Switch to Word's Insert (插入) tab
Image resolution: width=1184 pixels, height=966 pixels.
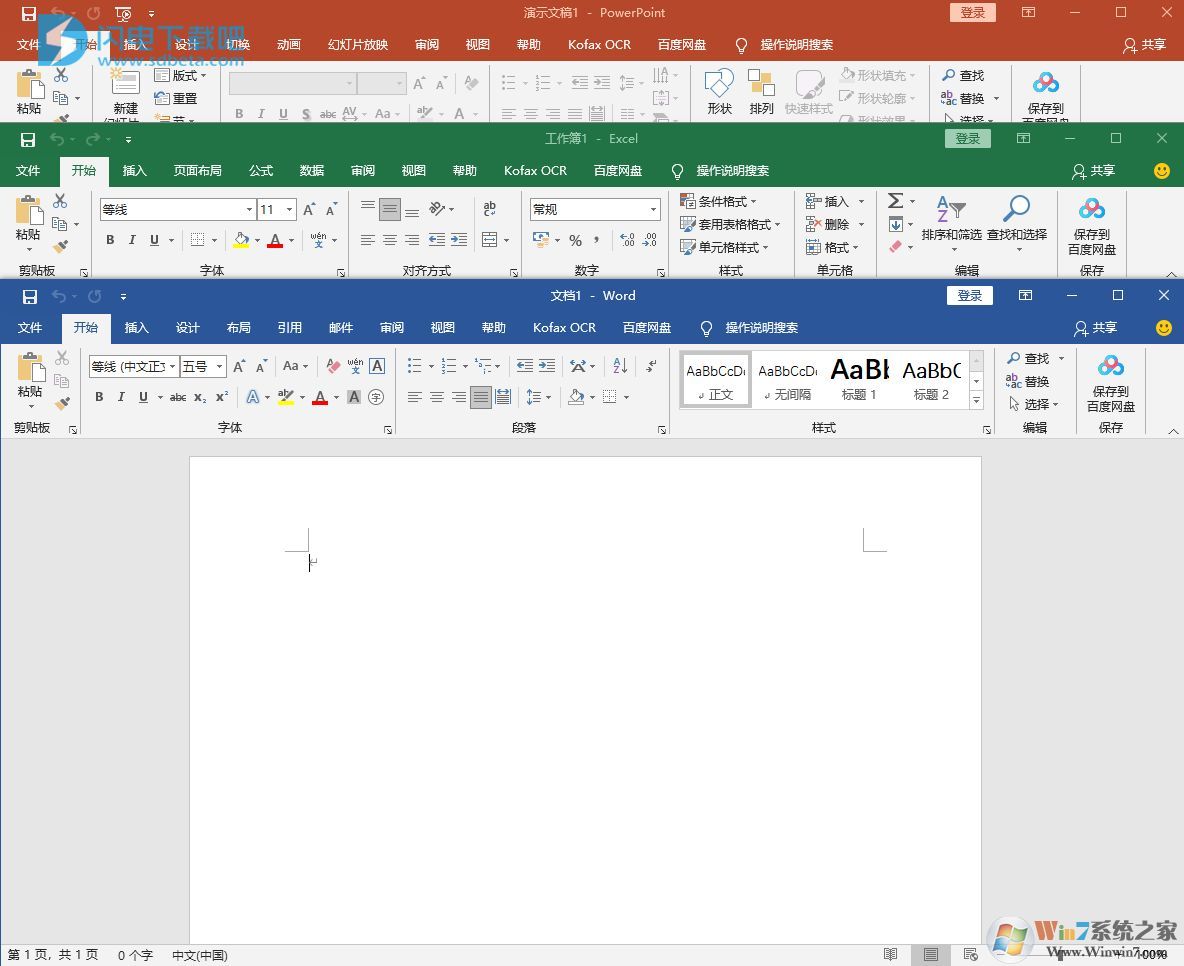point(136,327)
